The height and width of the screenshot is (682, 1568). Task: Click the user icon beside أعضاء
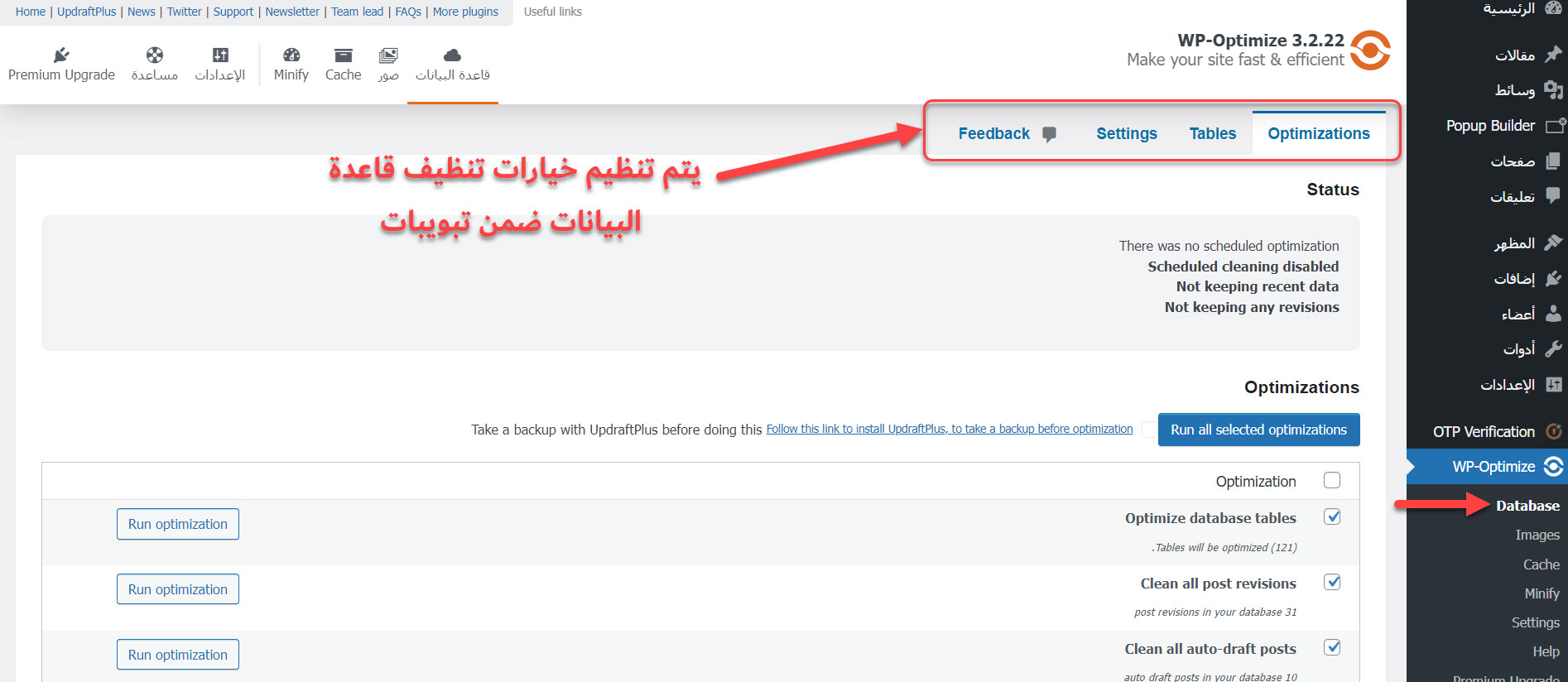1553,314
